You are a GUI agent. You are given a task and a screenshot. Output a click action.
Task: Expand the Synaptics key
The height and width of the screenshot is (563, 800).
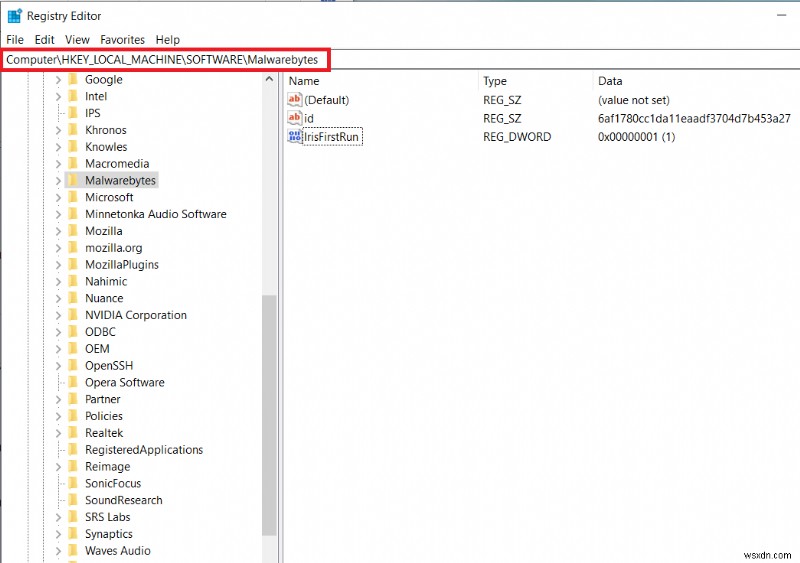tap(58, 534)
